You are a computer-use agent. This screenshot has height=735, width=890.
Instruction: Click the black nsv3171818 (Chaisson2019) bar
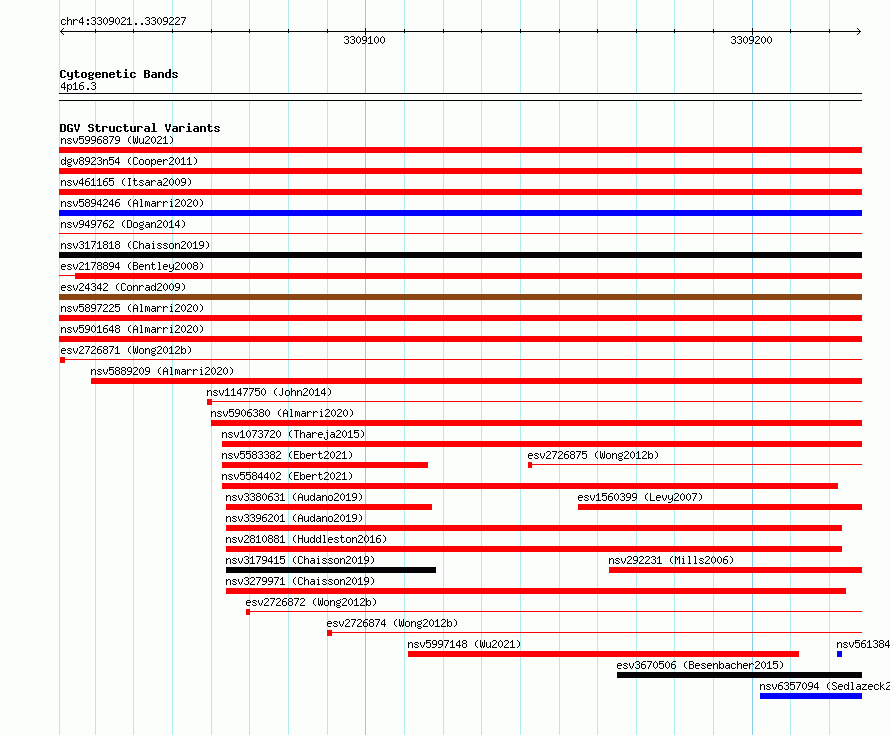(460, 255)
